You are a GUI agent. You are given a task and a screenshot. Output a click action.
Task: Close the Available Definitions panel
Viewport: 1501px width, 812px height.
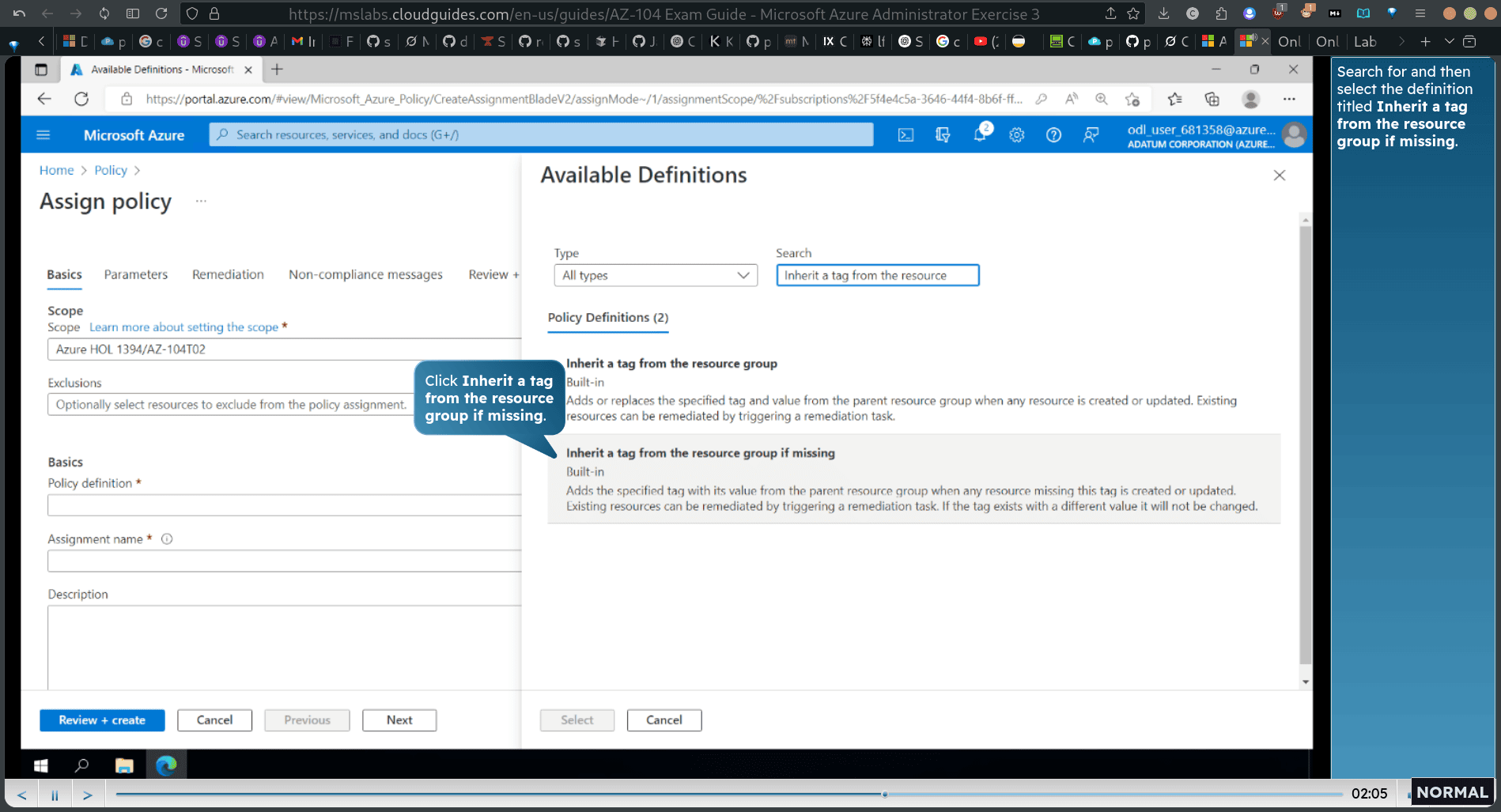click(x=1280, y=176)
